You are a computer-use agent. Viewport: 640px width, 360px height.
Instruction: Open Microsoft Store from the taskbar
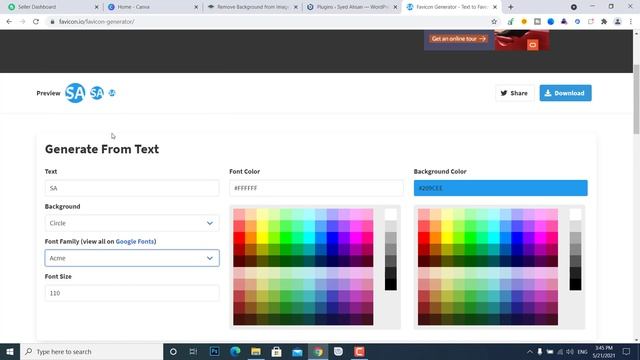tap(276, 351)
